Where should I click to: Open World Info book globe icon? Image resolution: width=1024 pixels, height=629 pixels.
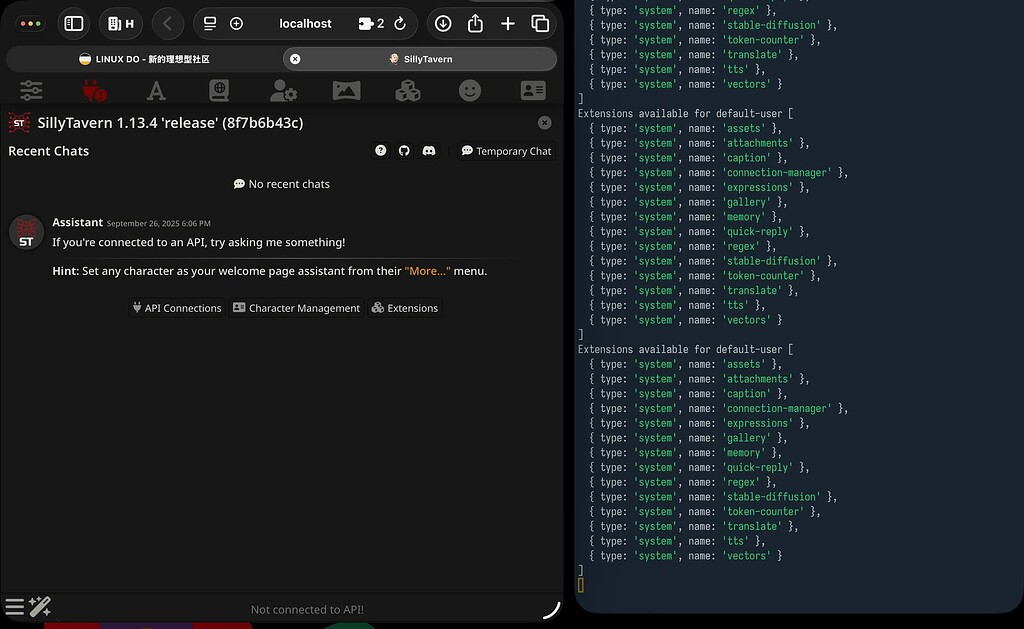(219, 90)
